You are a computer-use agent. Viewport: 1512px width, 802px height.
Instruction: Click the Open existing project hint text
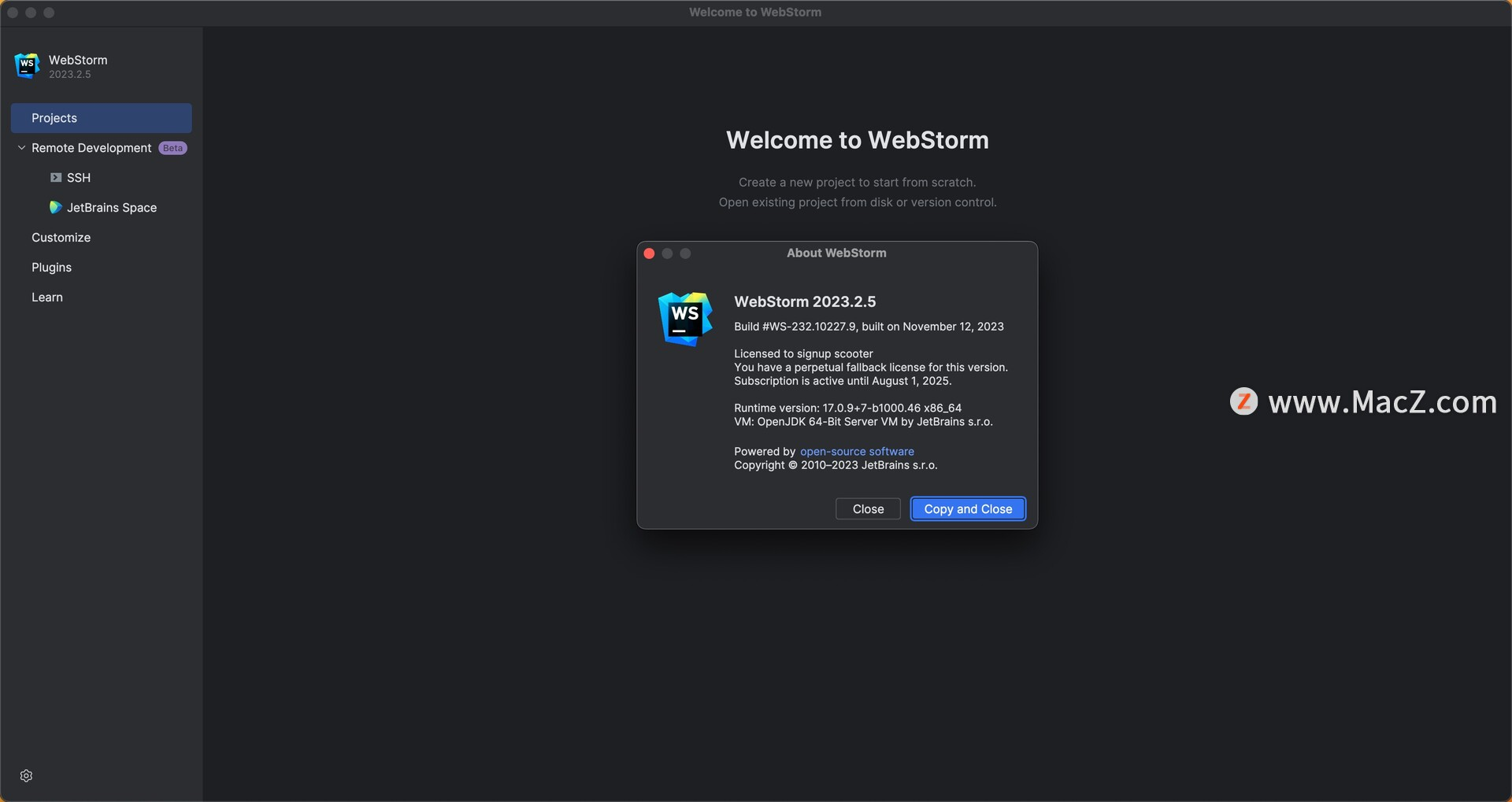857,202
